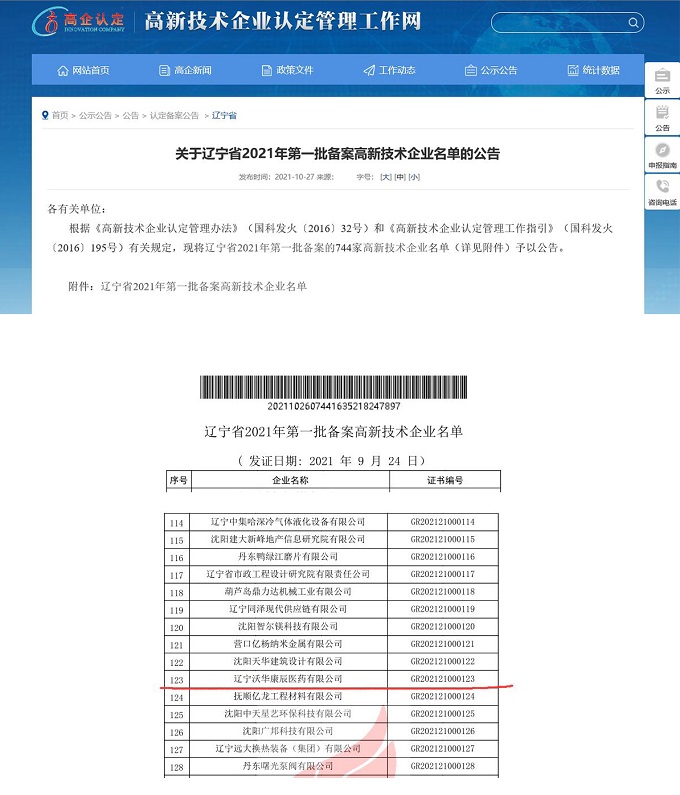Open the 高企新闻 menu item
The height and width of the screenshot is (795, 680).
click(x=185, y=70)
